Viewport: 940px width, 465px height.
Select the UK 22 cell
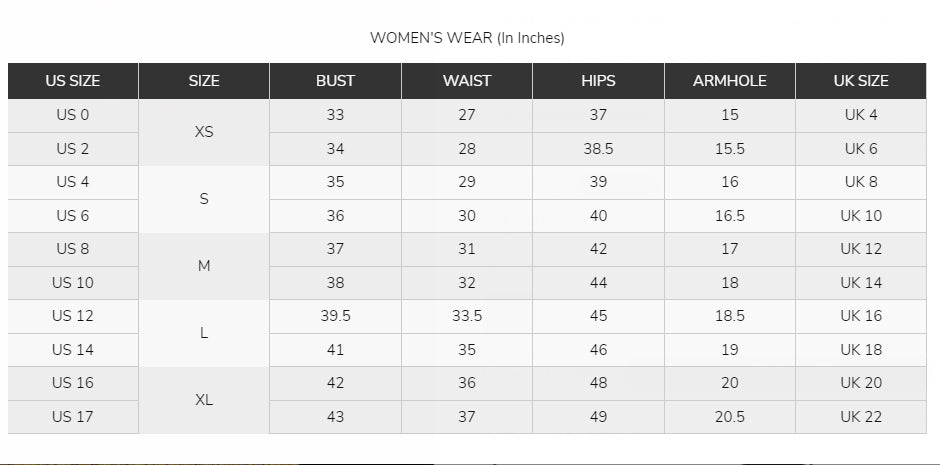860,417
